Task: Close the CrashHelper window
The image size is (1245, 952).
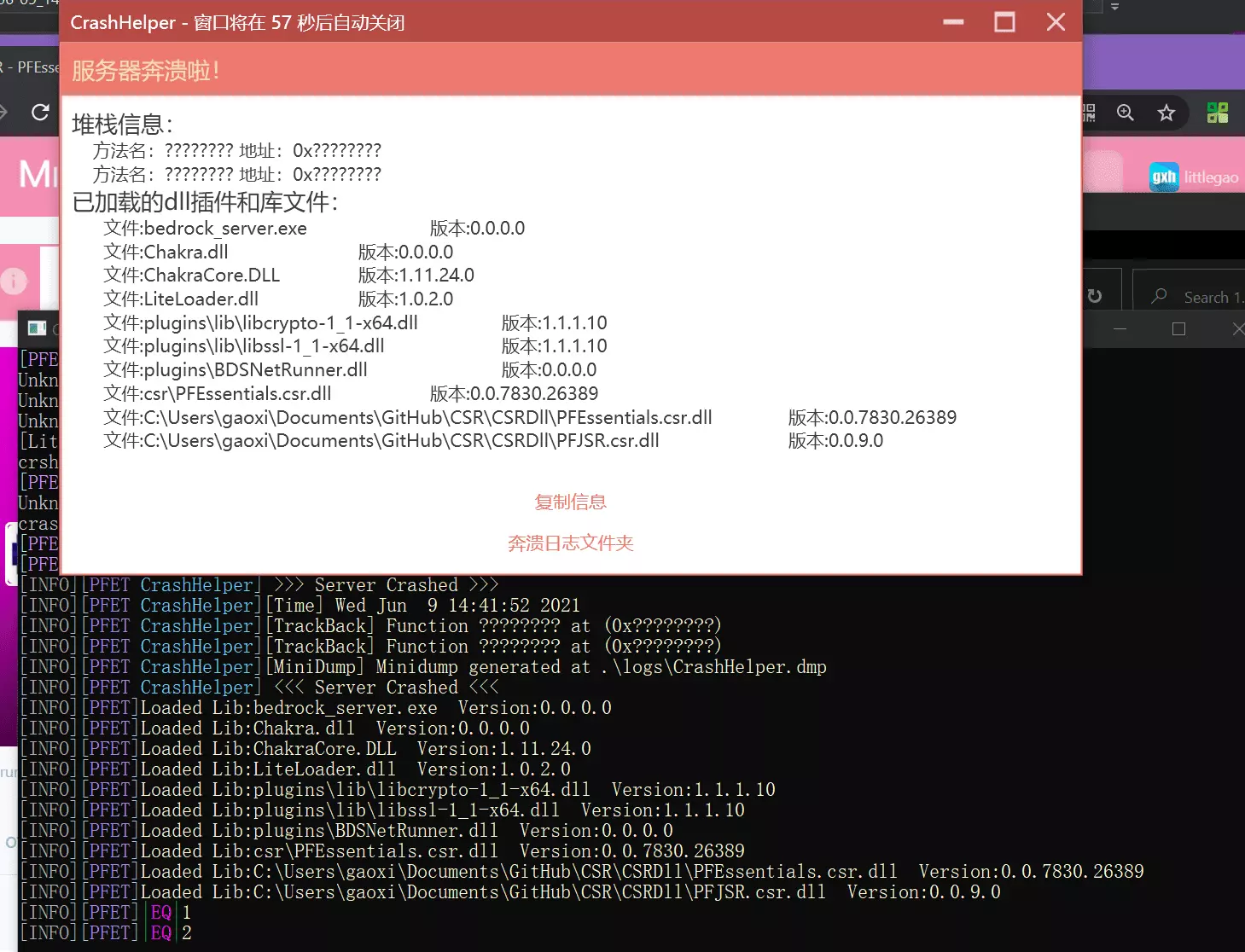Action: pos(1056,22)
